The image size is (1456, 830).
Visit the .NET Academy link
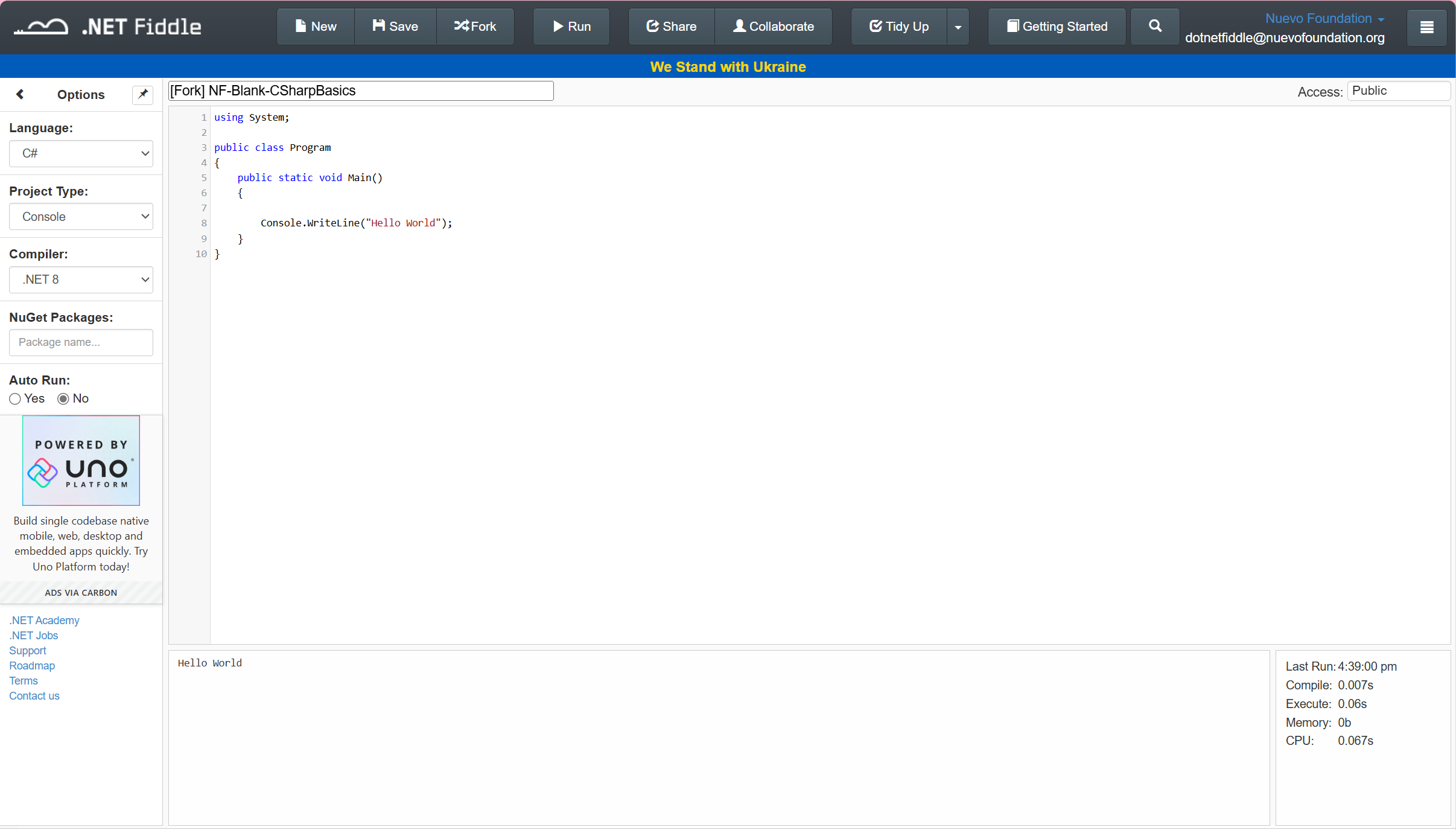tap(44, 620)
